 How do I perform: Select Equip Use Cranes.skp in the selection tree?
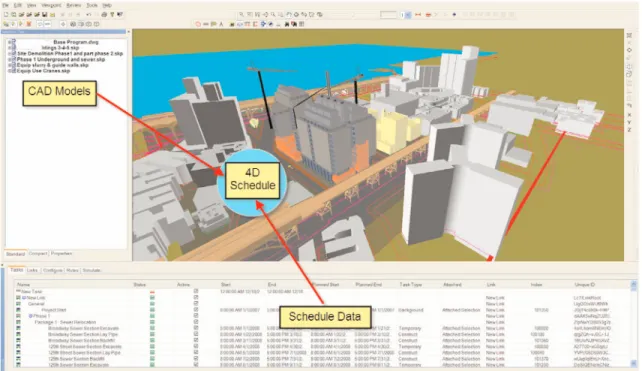pos(44,71)
